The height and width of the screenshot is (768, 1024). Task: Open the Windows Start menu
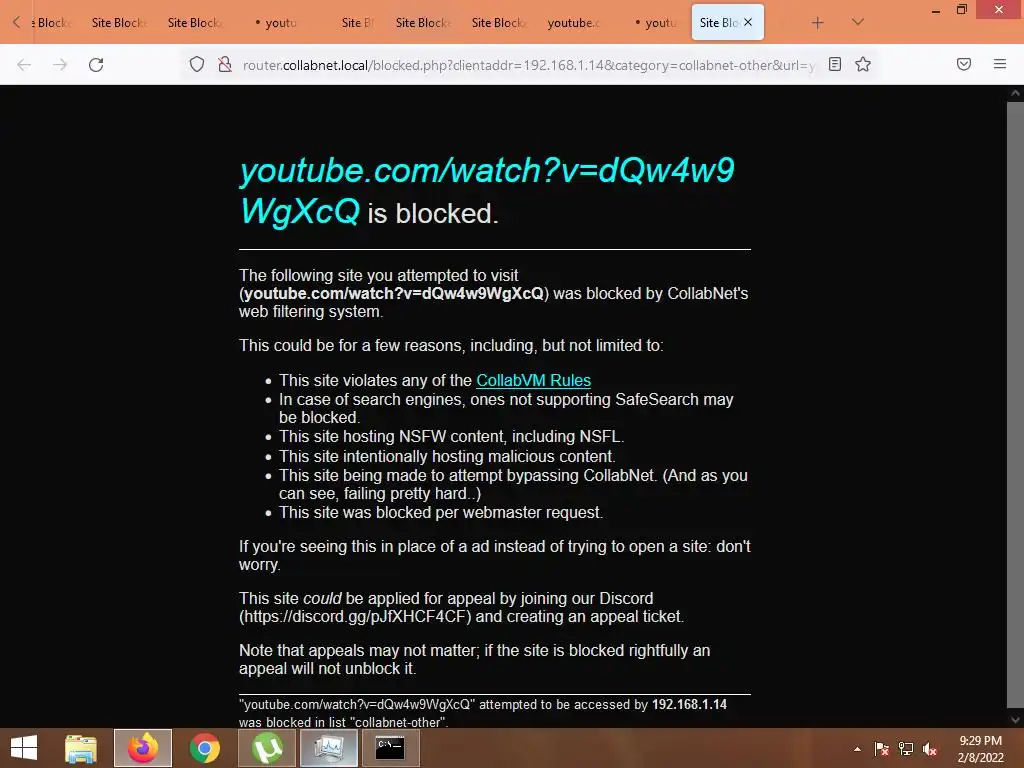click(24, 748)
